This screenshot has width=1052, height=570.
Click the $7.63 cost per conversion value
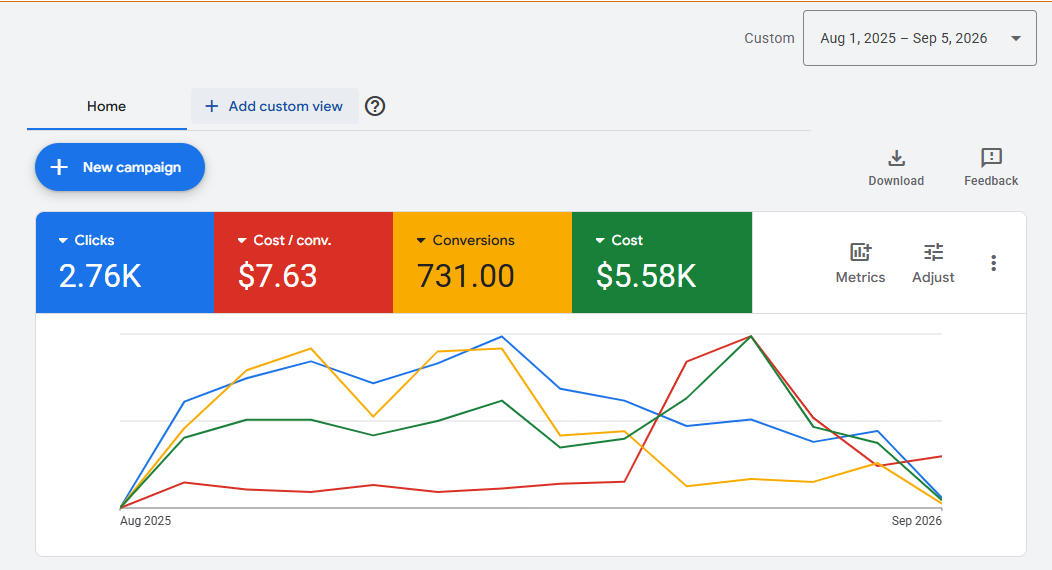click(x=278, y=276)
